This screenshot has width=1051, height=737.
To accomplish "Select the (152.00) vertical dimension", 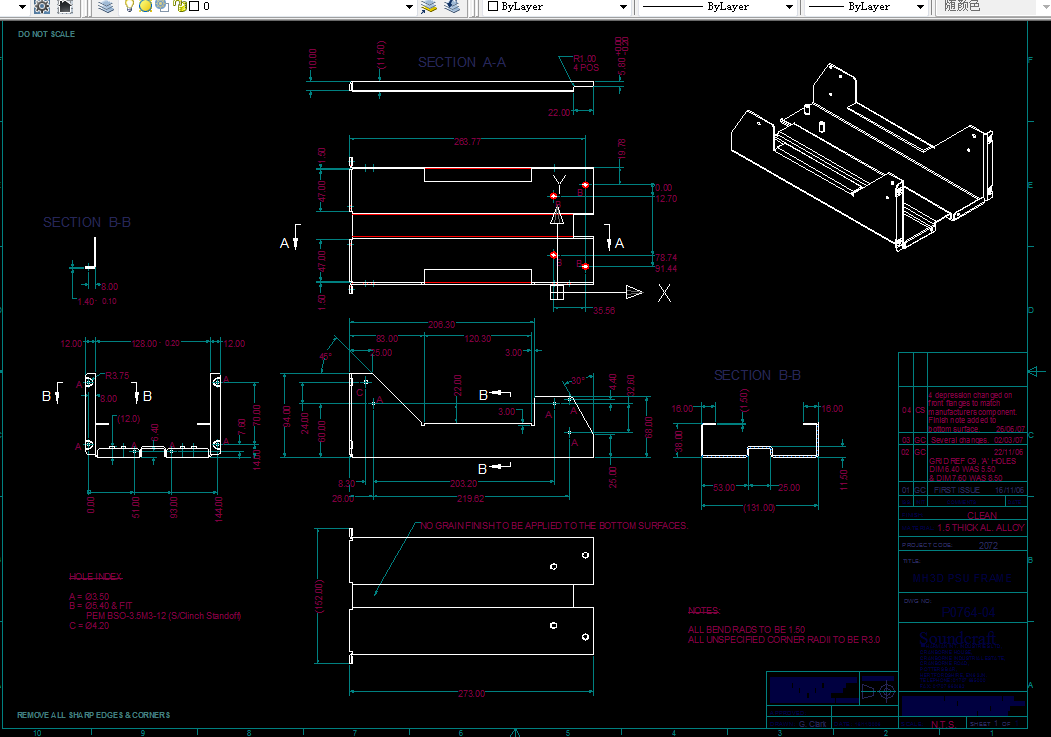I will (x=320, y=596).
